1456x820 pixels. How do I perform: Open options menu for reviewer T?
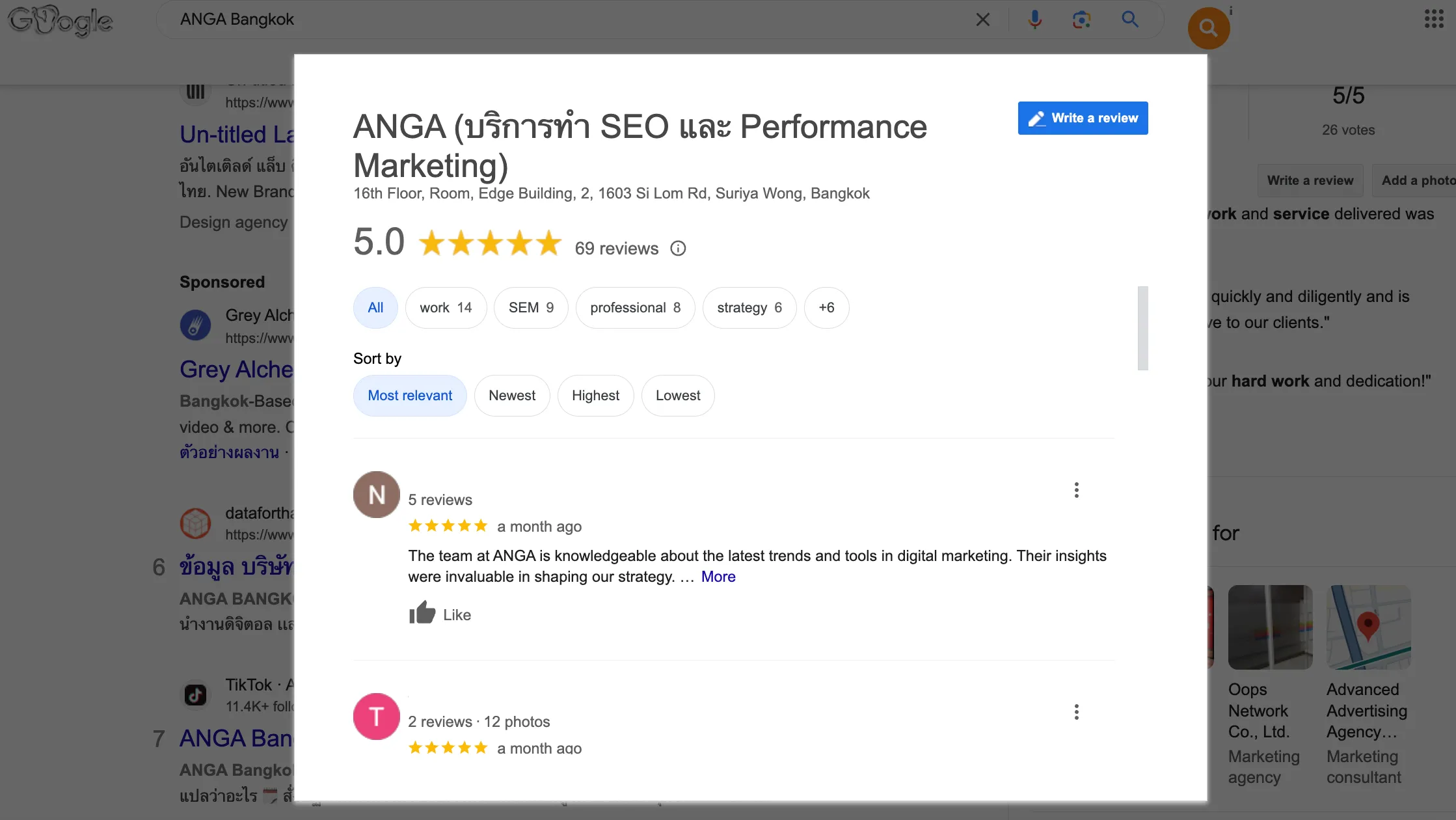click(x=1077, y=712)
